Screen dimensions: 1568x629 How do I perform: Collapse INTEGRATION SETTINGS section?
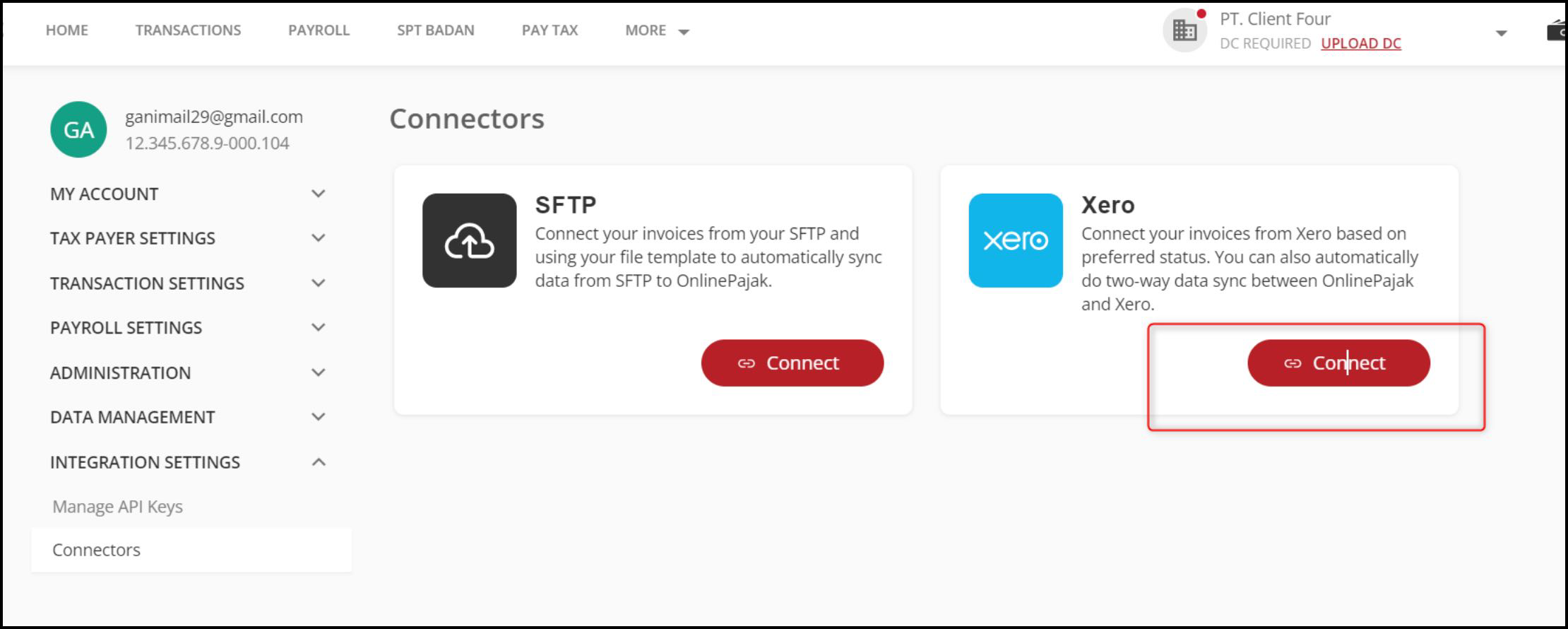pos(319,462)
